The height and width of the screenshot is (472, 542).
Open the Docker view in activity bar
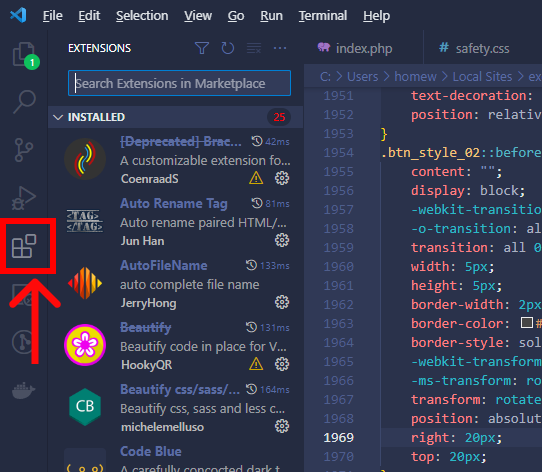(24, 390)
